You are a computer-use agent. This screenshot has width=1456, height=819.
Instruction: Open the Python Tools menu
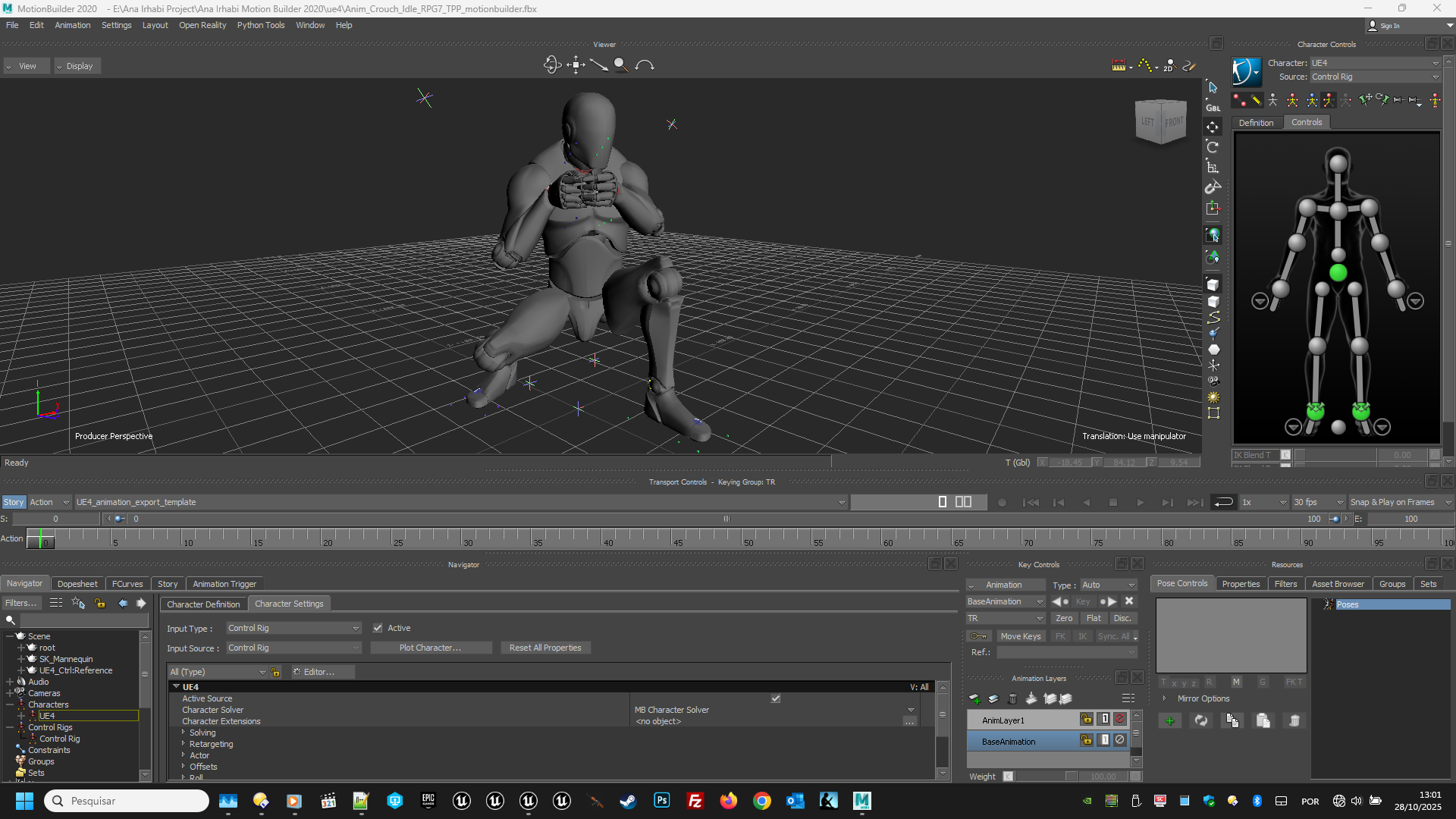260,25
